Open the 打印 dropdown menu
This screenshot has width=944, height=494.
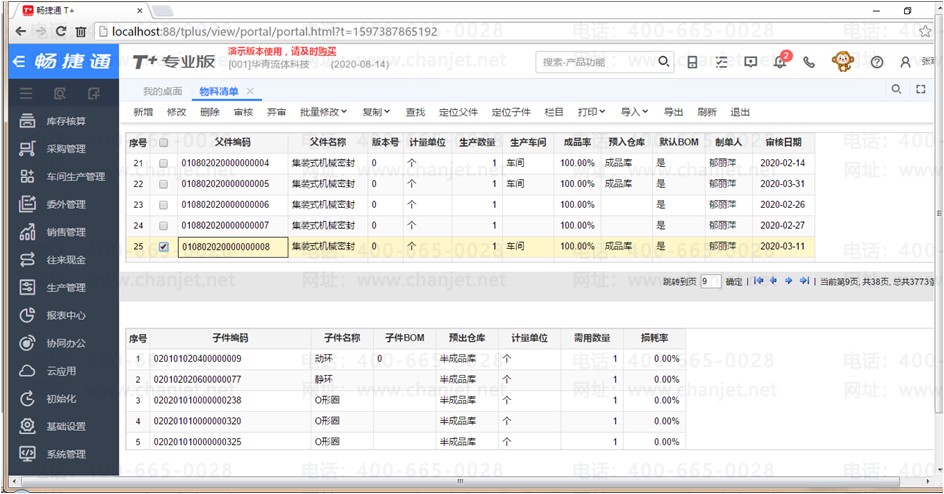pyautogui.click(x=592, y=112)
